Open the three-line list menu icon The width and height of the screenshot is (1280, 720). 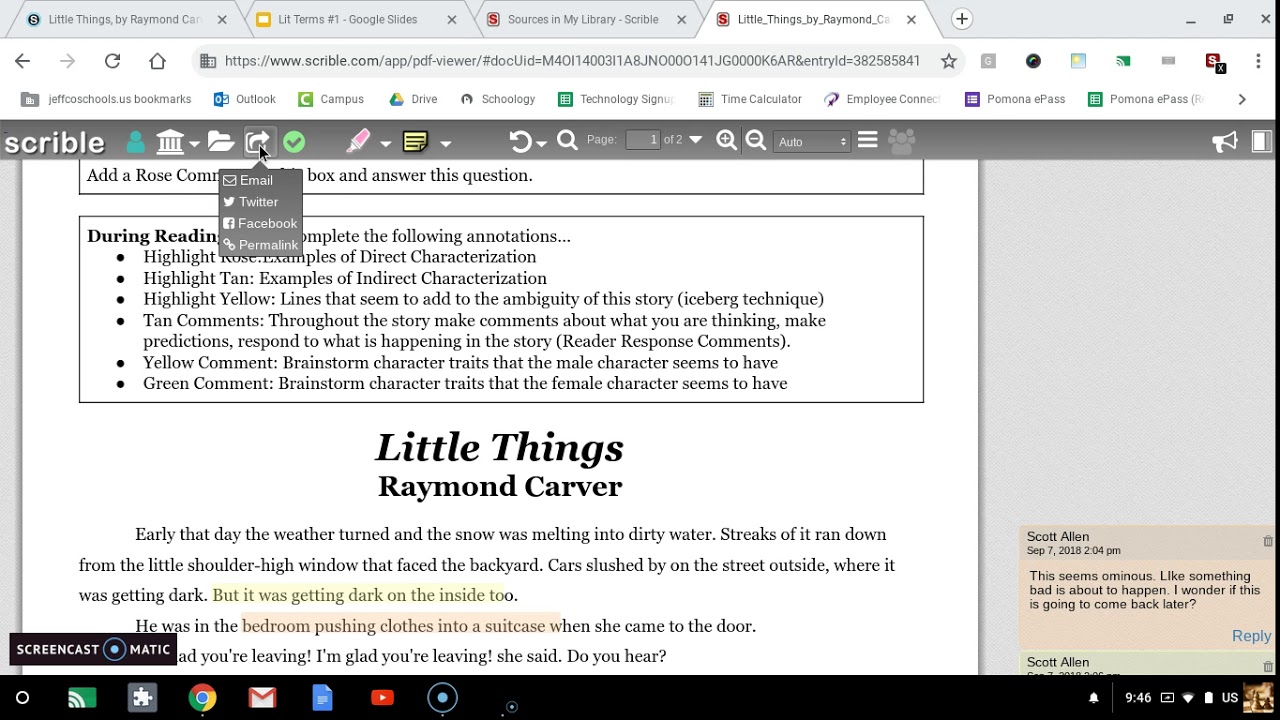868,140
